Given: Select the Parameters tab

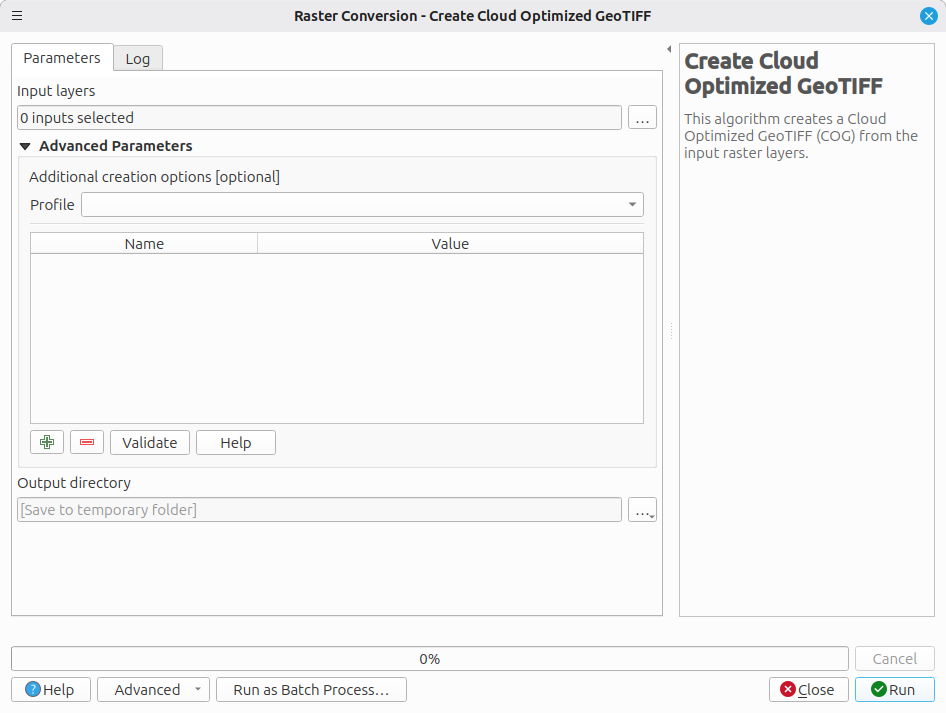Looking at the screenshot, I should 62,58.
